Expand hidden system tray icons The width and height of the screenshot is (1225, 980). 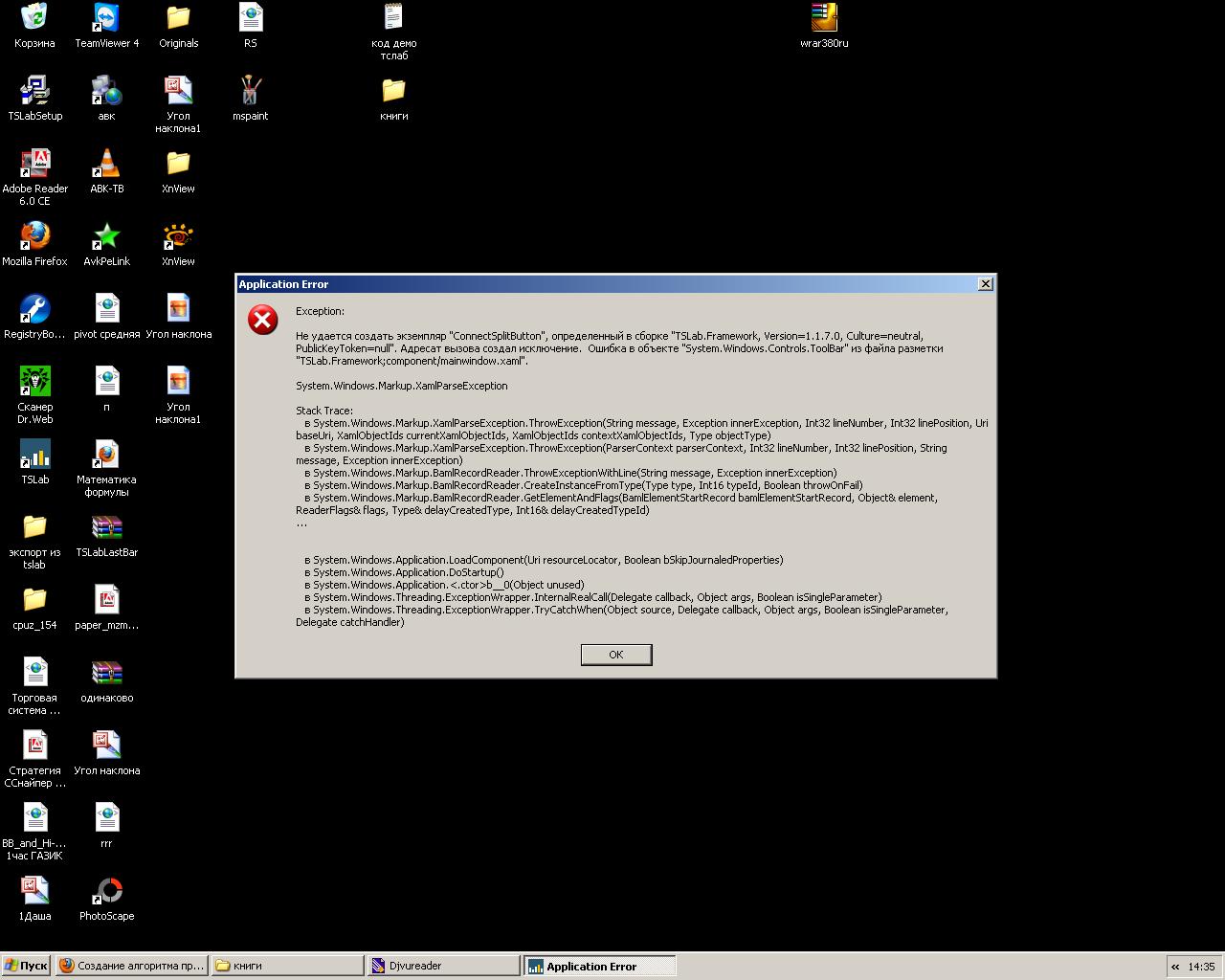point(1175,967)
